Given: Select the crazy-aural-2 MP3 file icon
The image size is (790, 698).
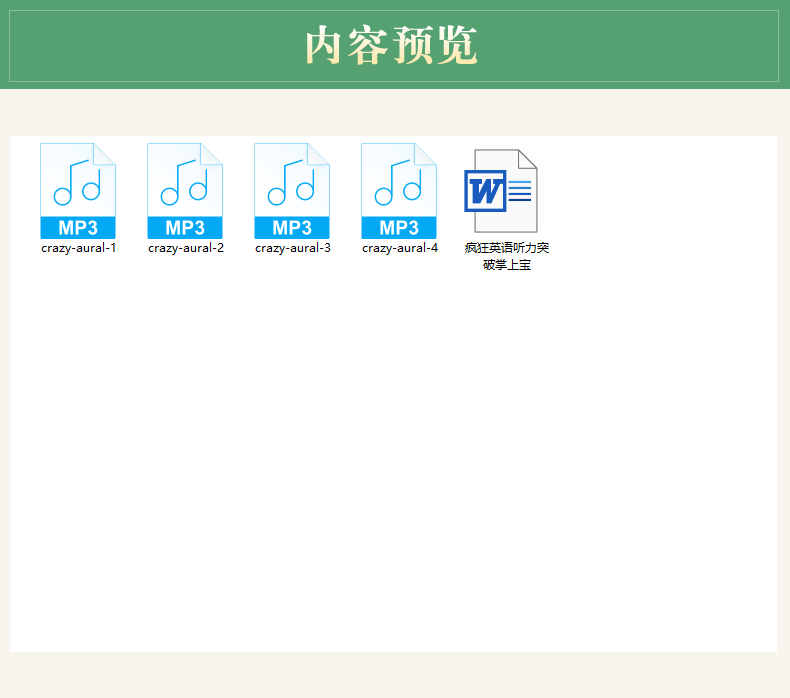Looking at the screenshot, I should coord(185,191).
